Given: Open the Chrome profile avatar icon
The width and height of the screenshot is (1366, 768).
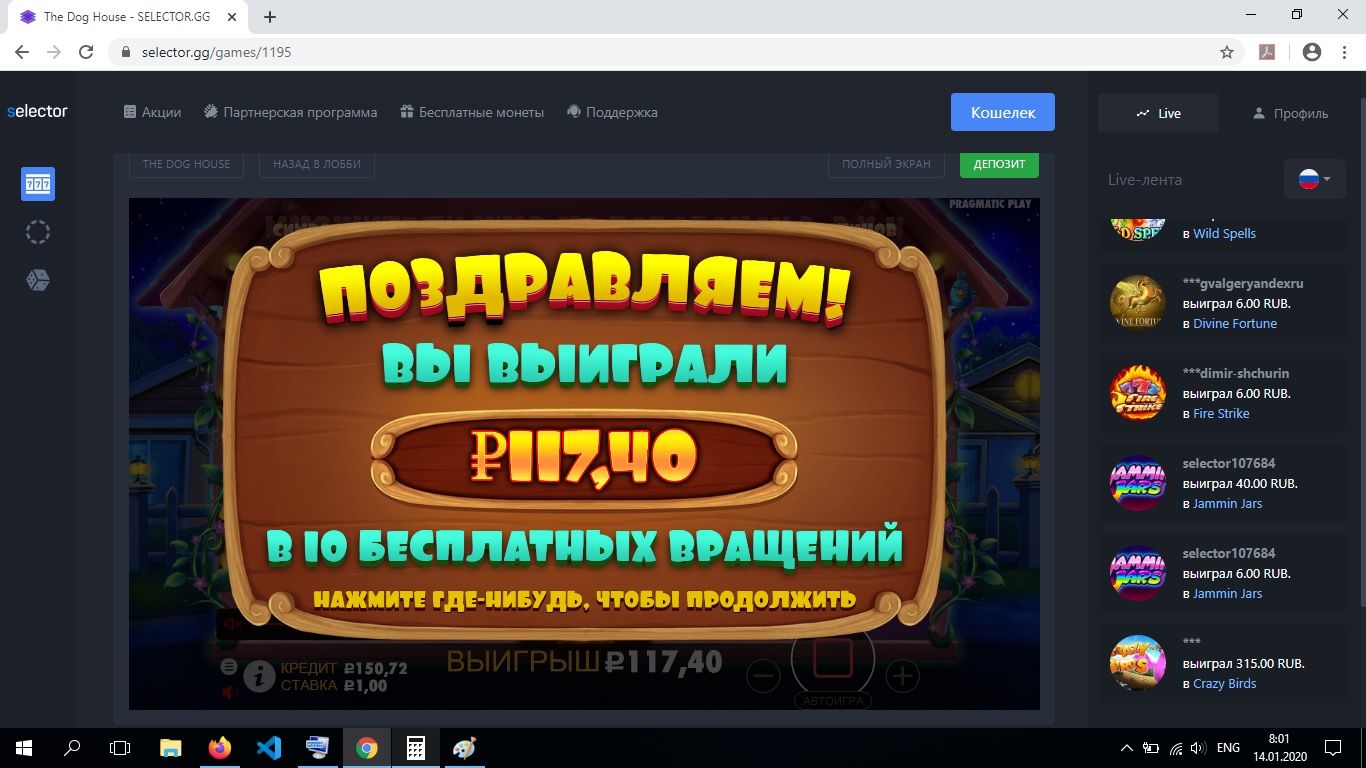Looking at the screenshot, I should pos(1312,52).
